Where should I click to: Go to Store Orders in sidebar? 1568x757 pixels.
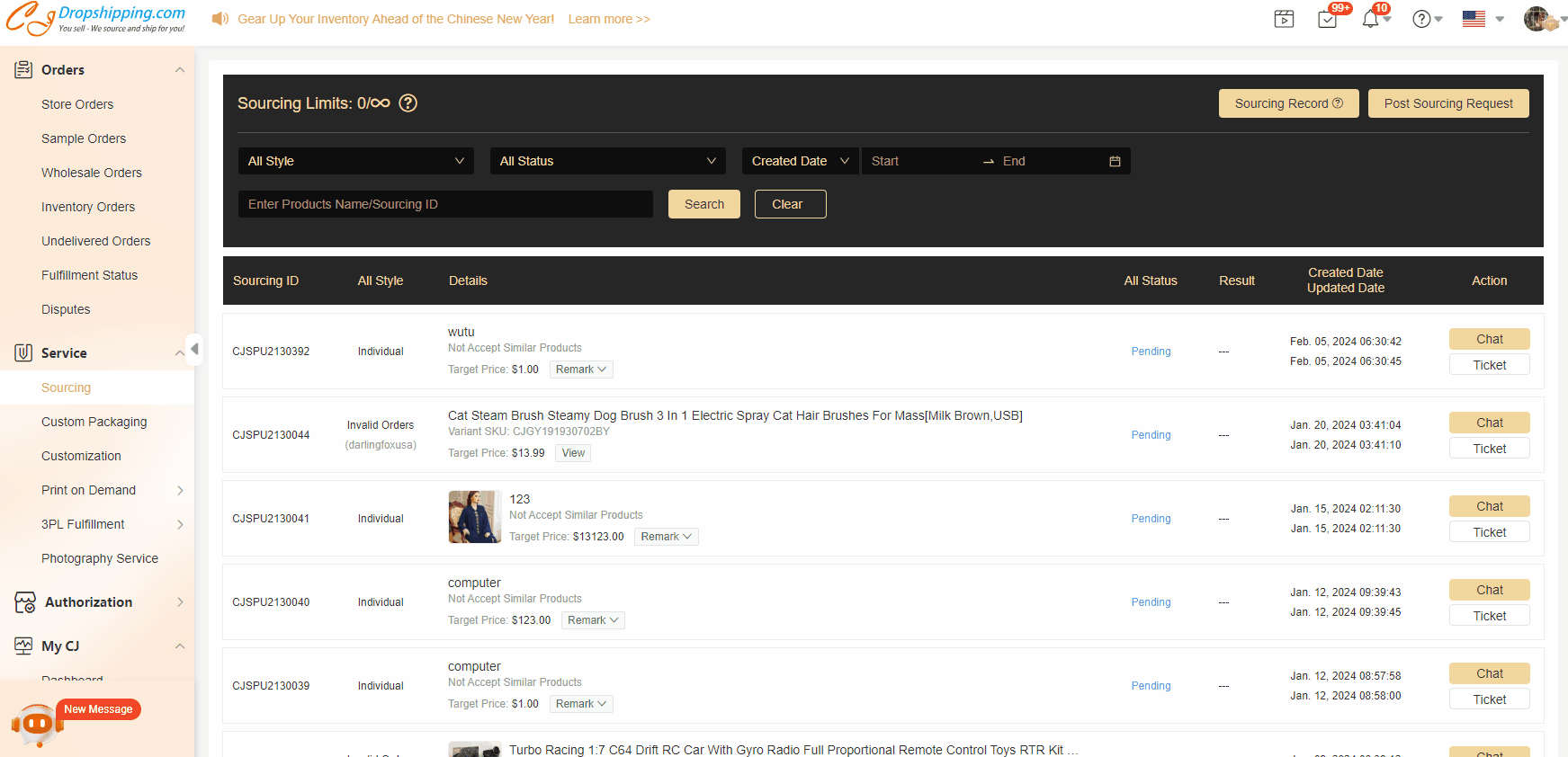pos(77,104)
